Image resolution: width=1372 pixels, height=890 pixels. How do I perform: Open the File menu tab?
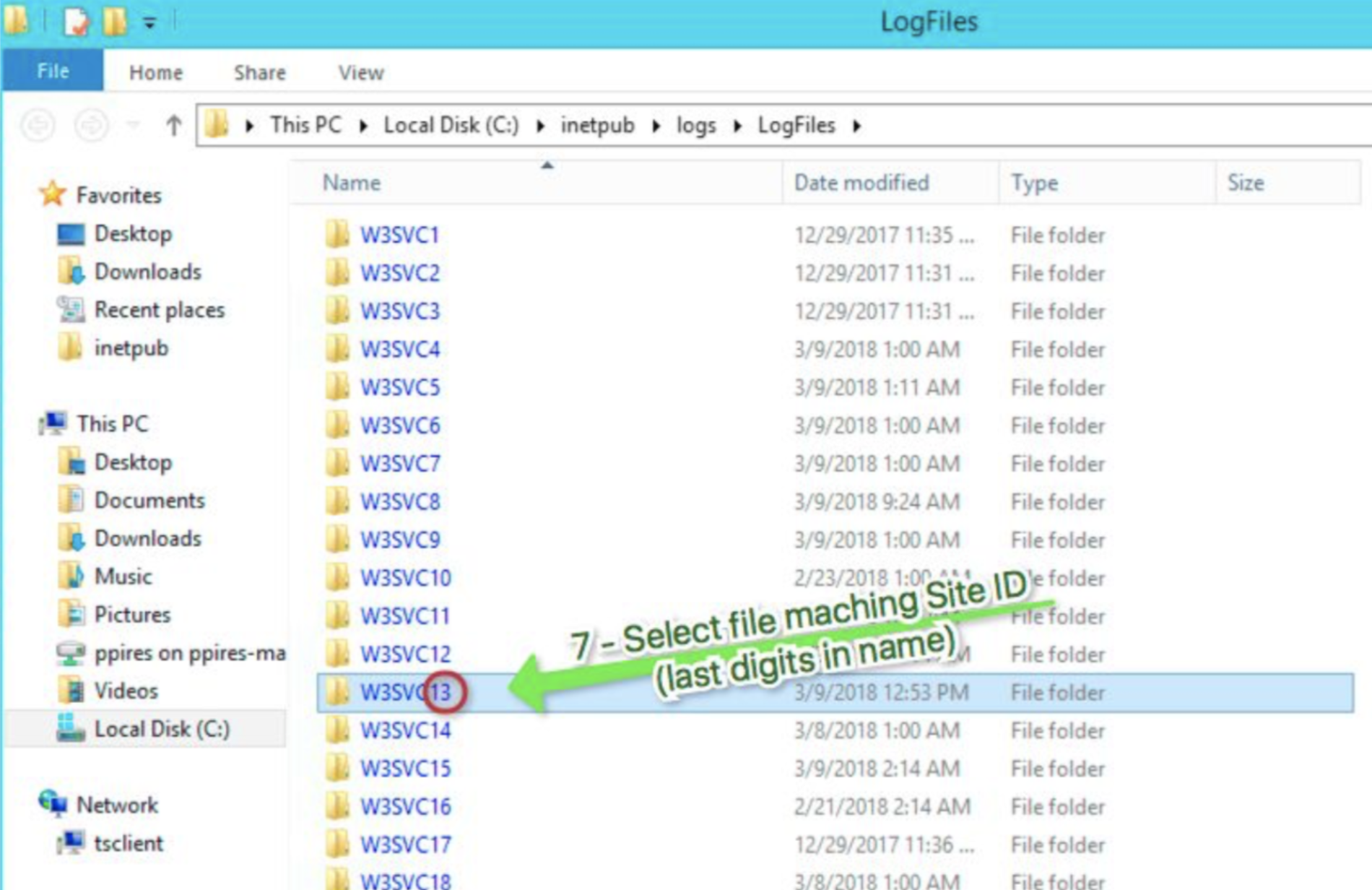[53, 71]
